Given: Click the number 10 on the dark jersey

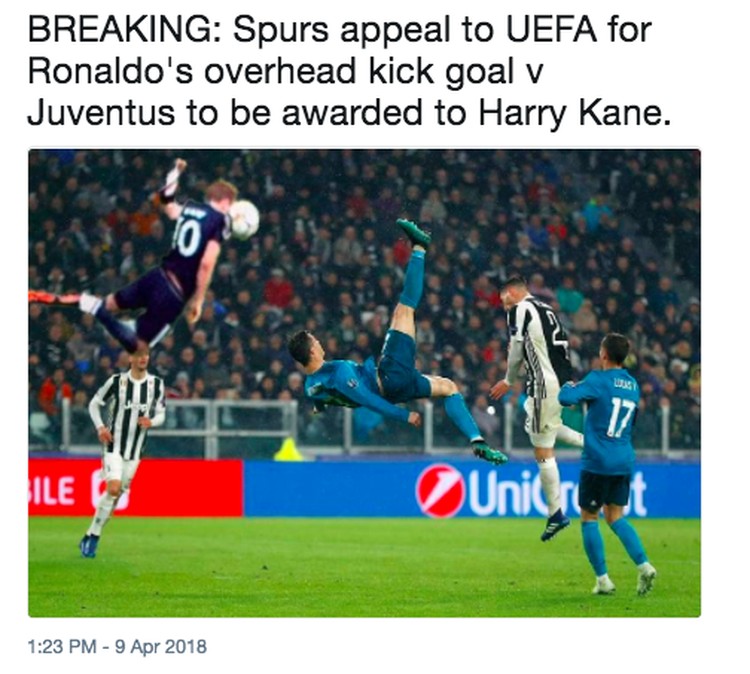Looking at the screenshot, I should pyautogui.click(x=188, y=236).
